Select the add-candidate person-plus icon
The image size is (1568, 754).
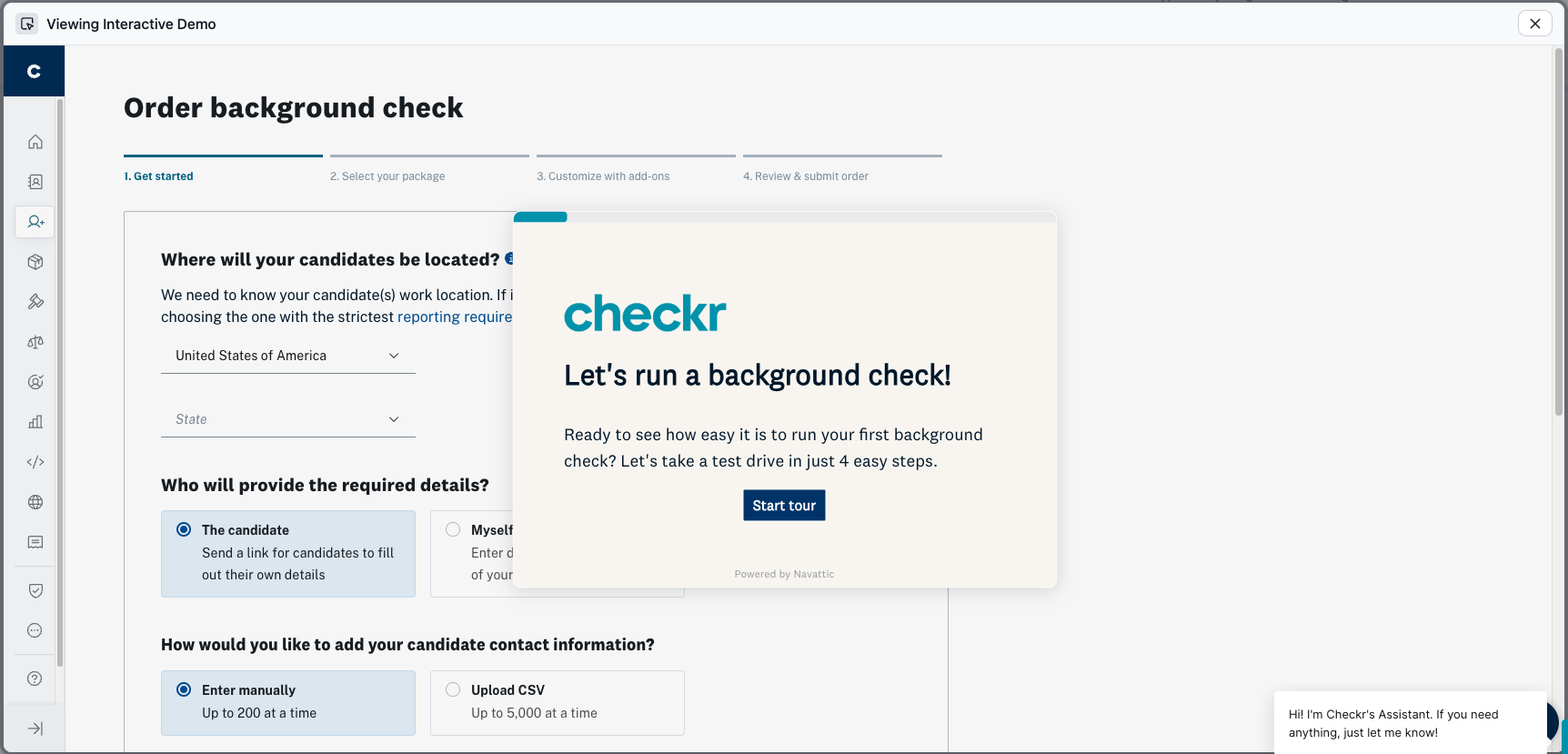pos(35,222)
